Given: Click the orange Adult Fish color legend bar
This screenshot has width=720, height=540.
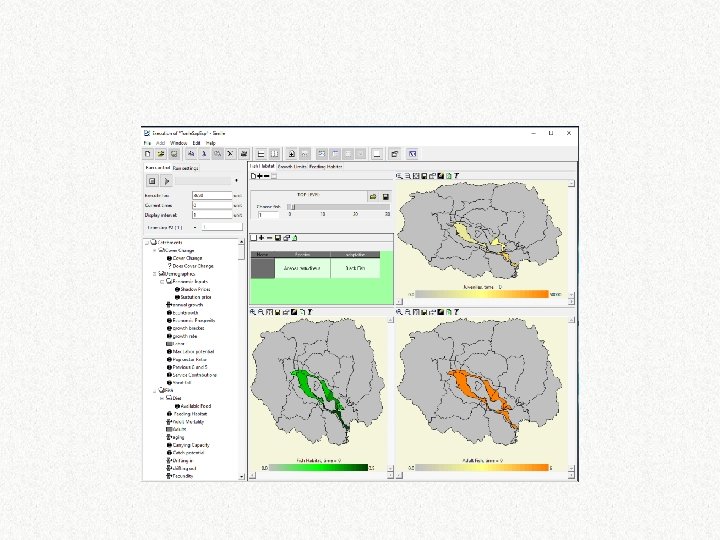Looking at the screenshot, I should (x=482, y=467).
